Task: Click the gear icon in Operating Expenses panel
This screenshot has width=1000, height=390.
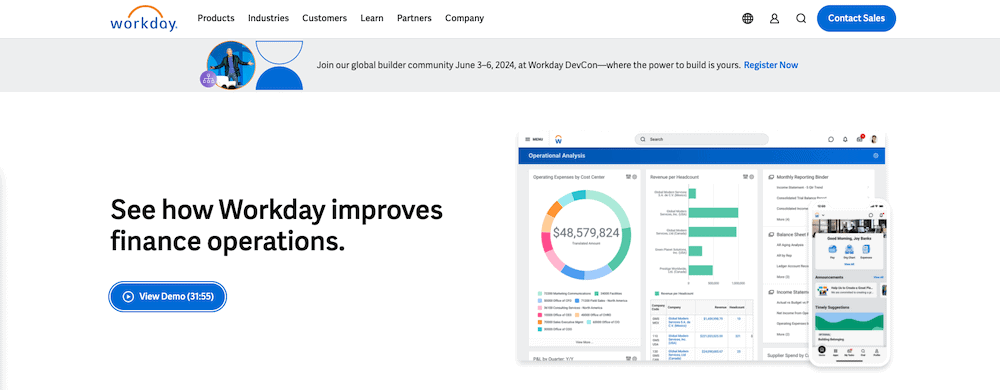Action: (636, 177)
